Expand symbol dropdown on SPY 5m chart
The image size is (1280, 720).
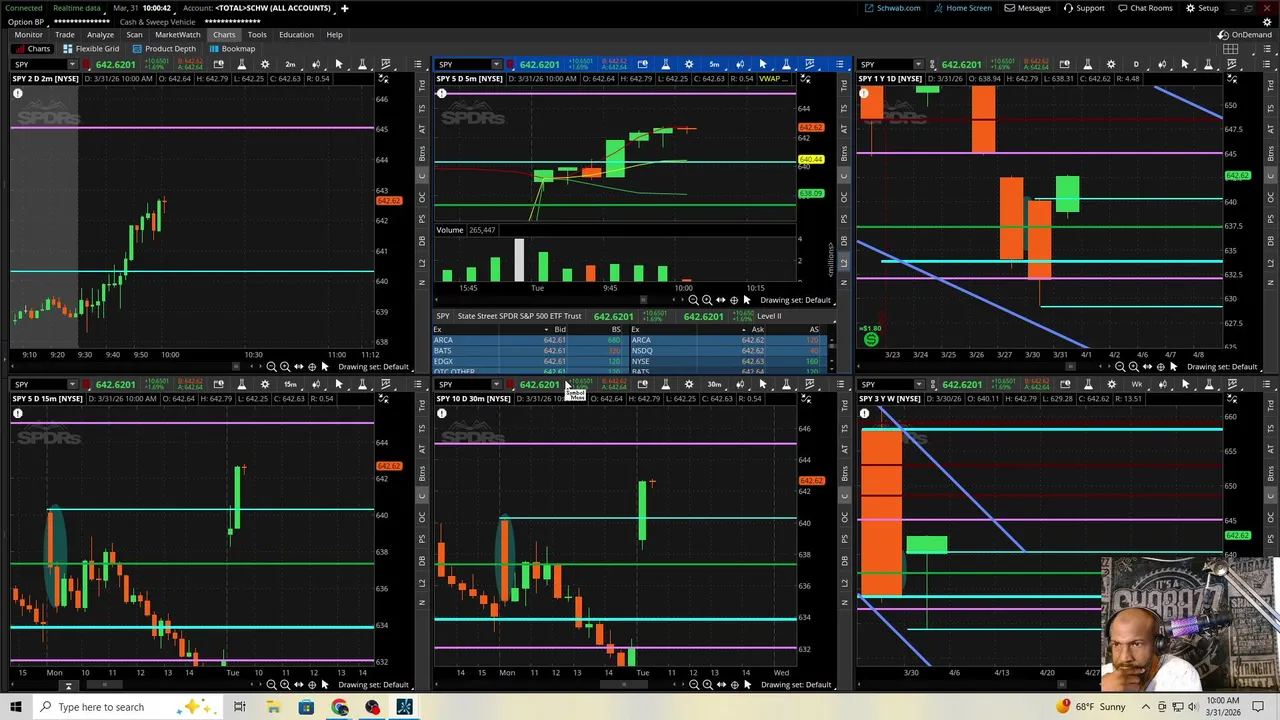495,64
